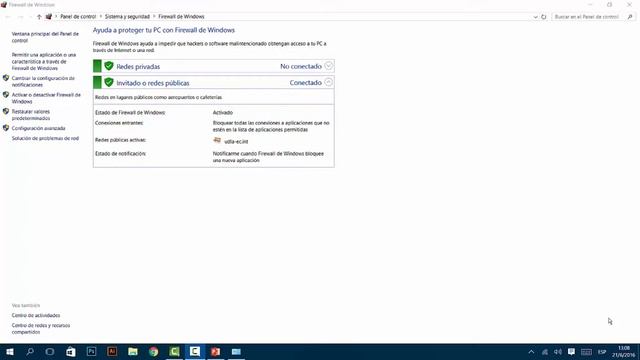This screenshot has height=360, width=640.
Task: Click shield icon beside 'Activar o desactivar Firewall'
Action: click(x=6, y=95)
